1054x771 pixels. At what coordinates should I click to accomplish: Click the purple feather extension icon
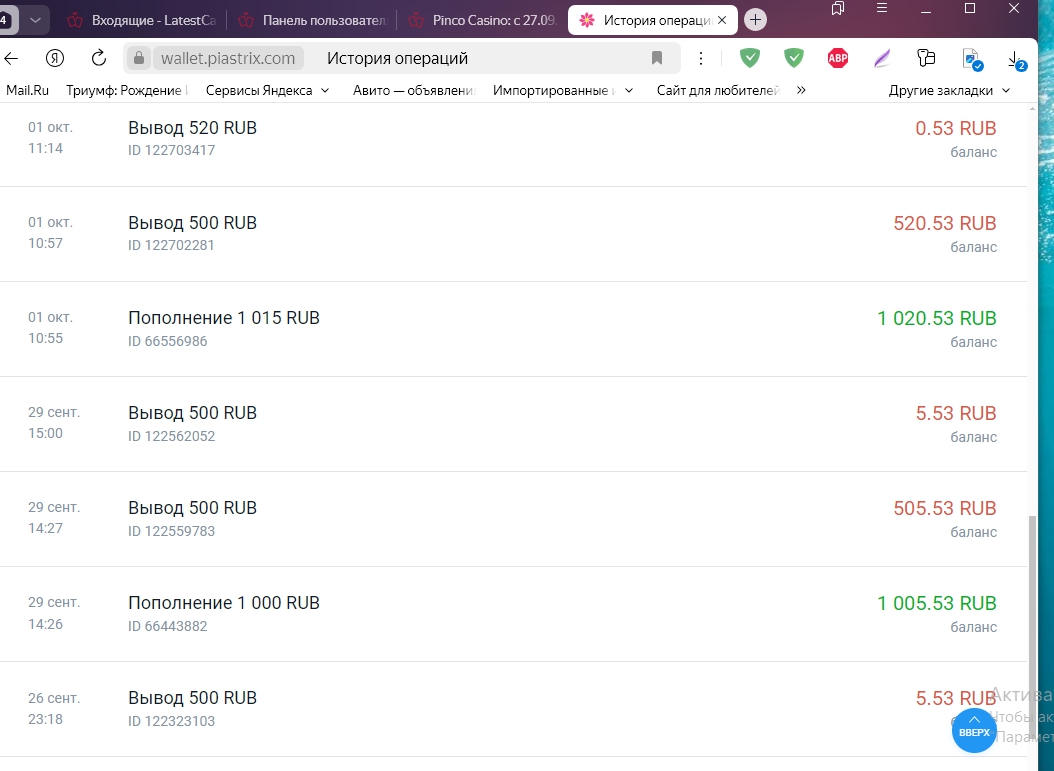(x=882, y=58)
